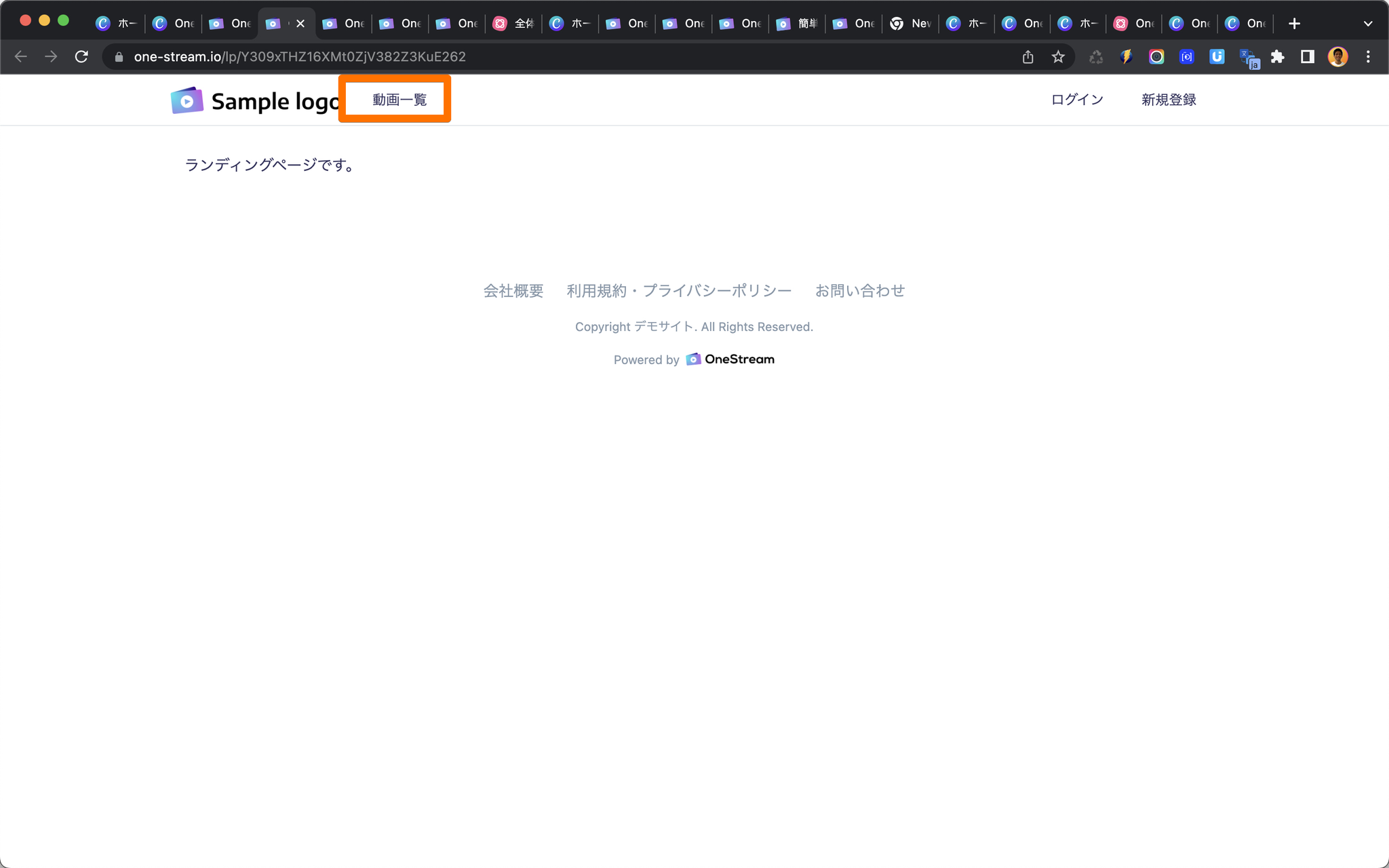Reload the page with refresh icon

(x=81, y=57)
